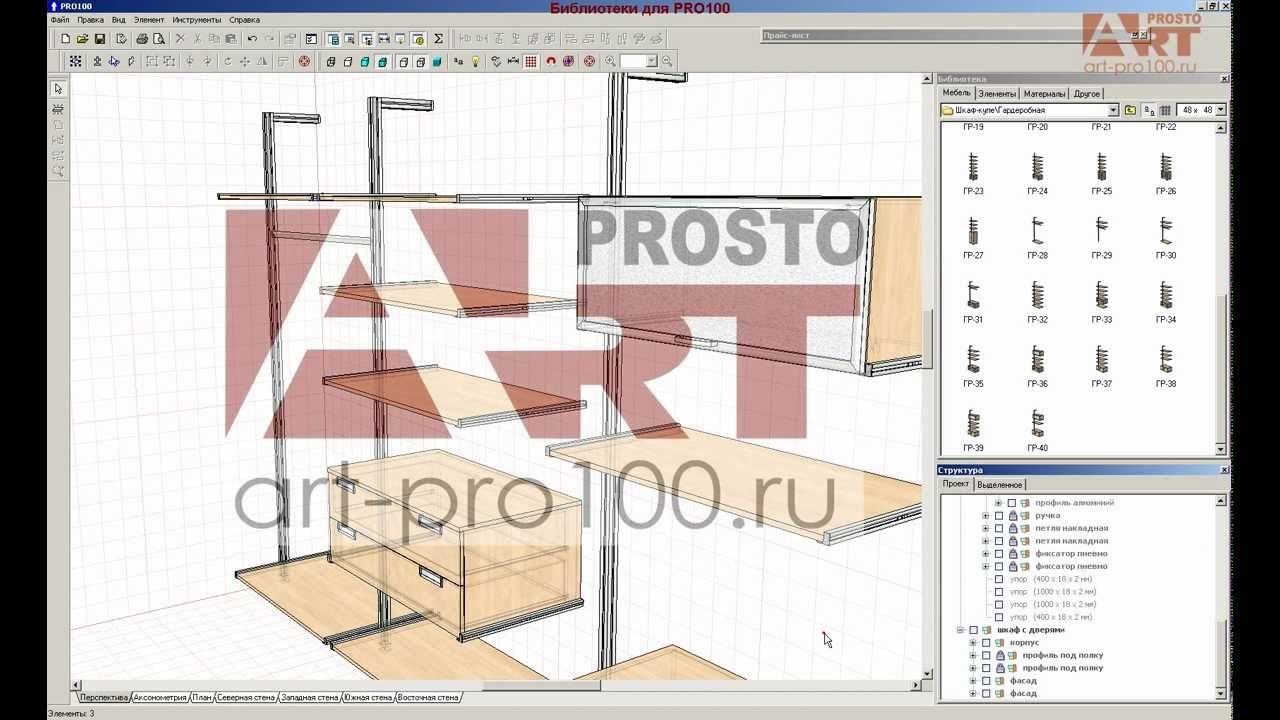Check the 'ручка' checkbox in structure tree

point(999,515)
